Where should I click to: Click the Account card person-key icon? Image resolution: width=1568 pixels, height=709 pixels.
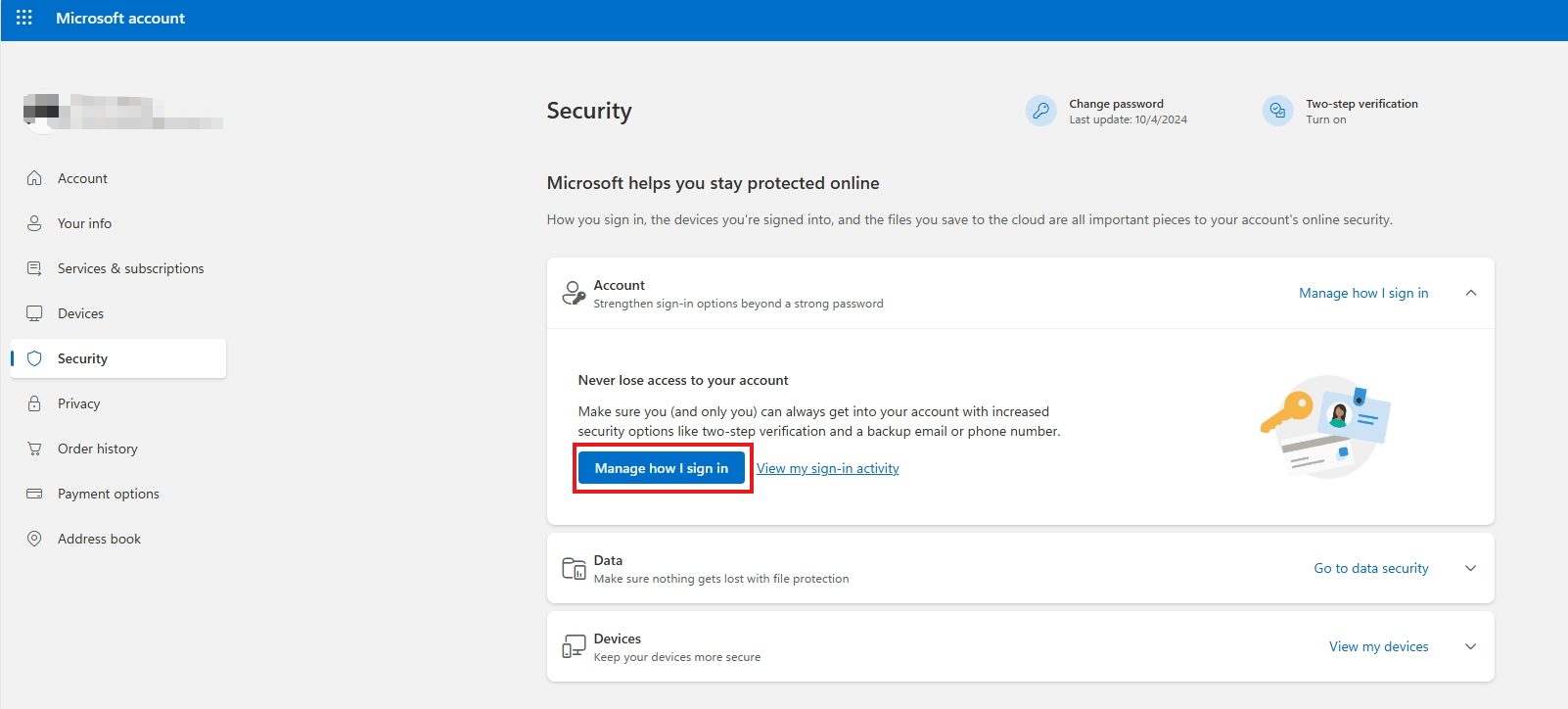point(574,293)
